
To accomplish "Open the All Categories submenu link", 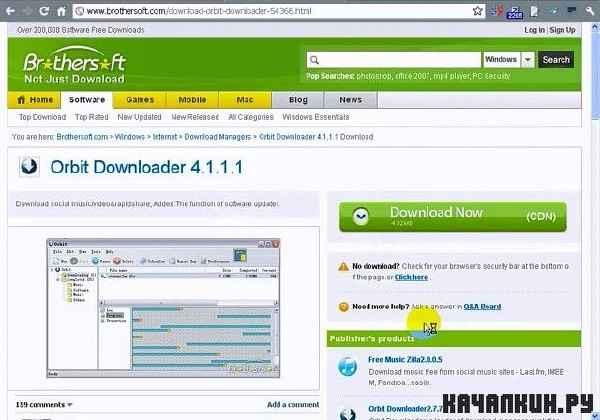I will pyautogui.click(x=251, y=117).
